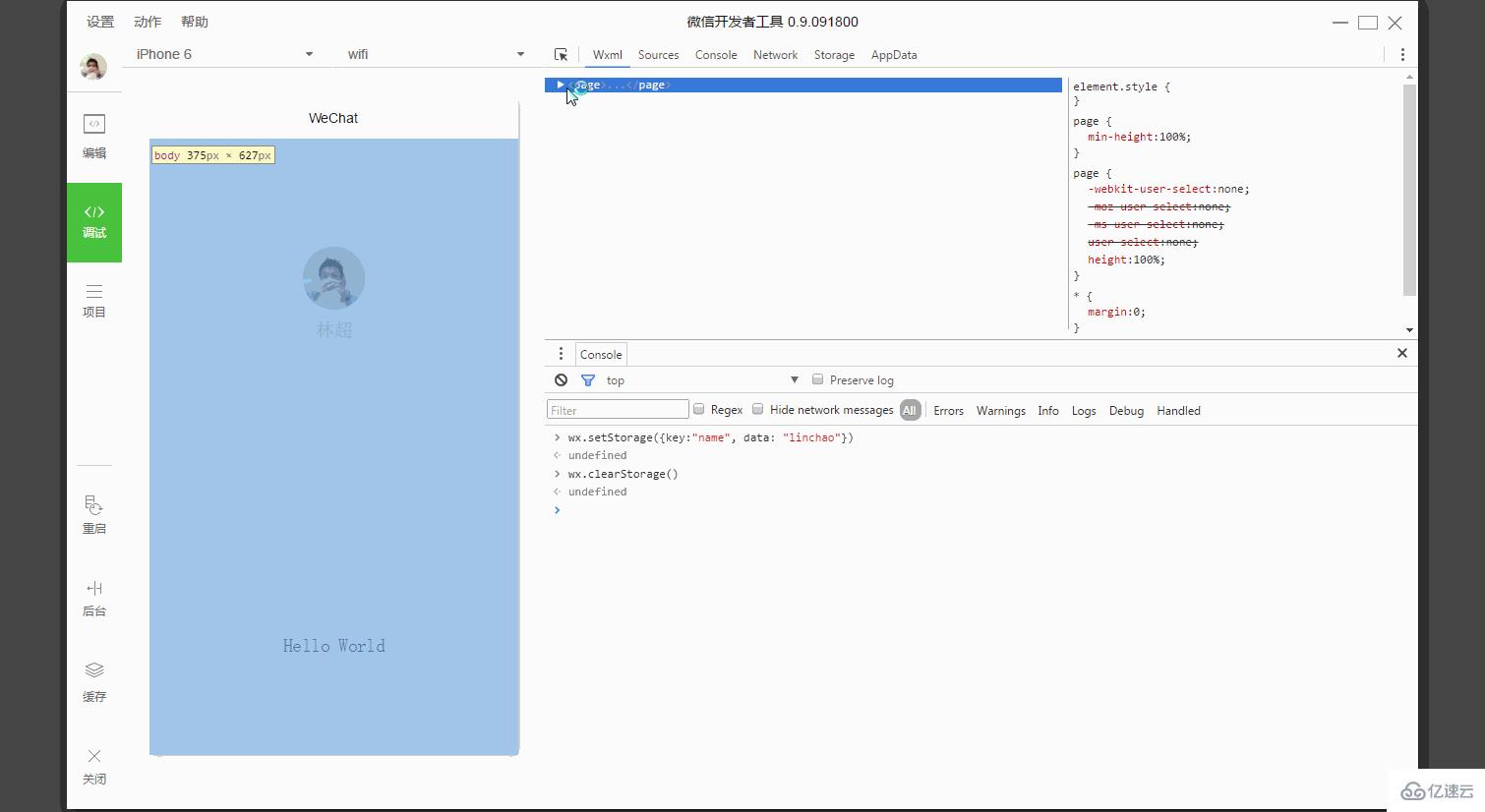Open the console drawer three-dot menu
Viewport: 1485px width, 812px height.
pos(561,354)
